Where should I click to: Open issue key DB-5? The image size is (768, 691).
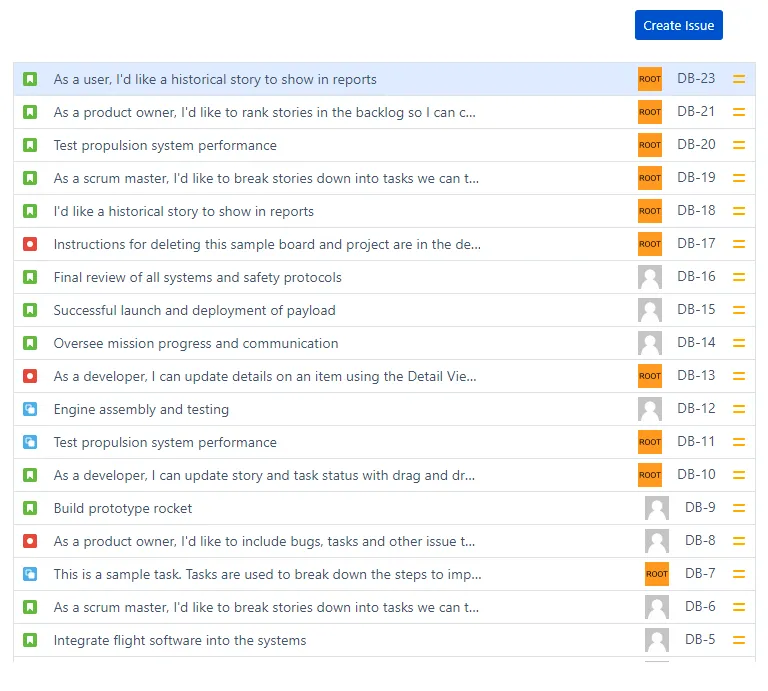pyautogui.click(x=699, y=639)
